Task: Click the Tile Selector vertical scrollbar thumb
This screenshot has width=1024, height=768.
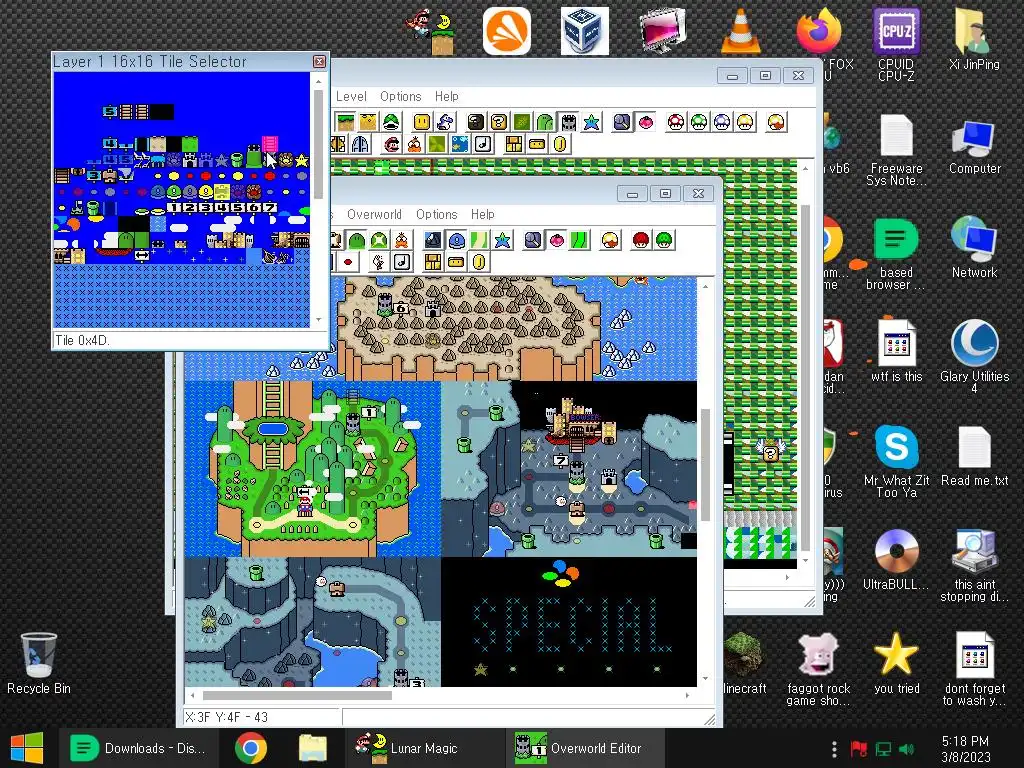Action: [319, 144]
